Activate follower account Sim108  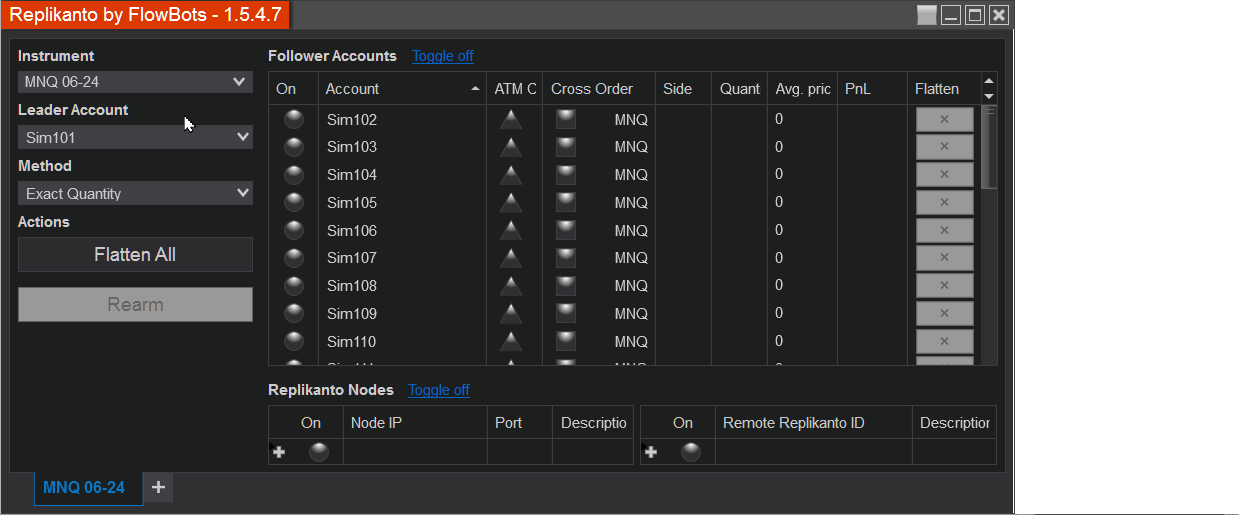click(x=294, y=286)
